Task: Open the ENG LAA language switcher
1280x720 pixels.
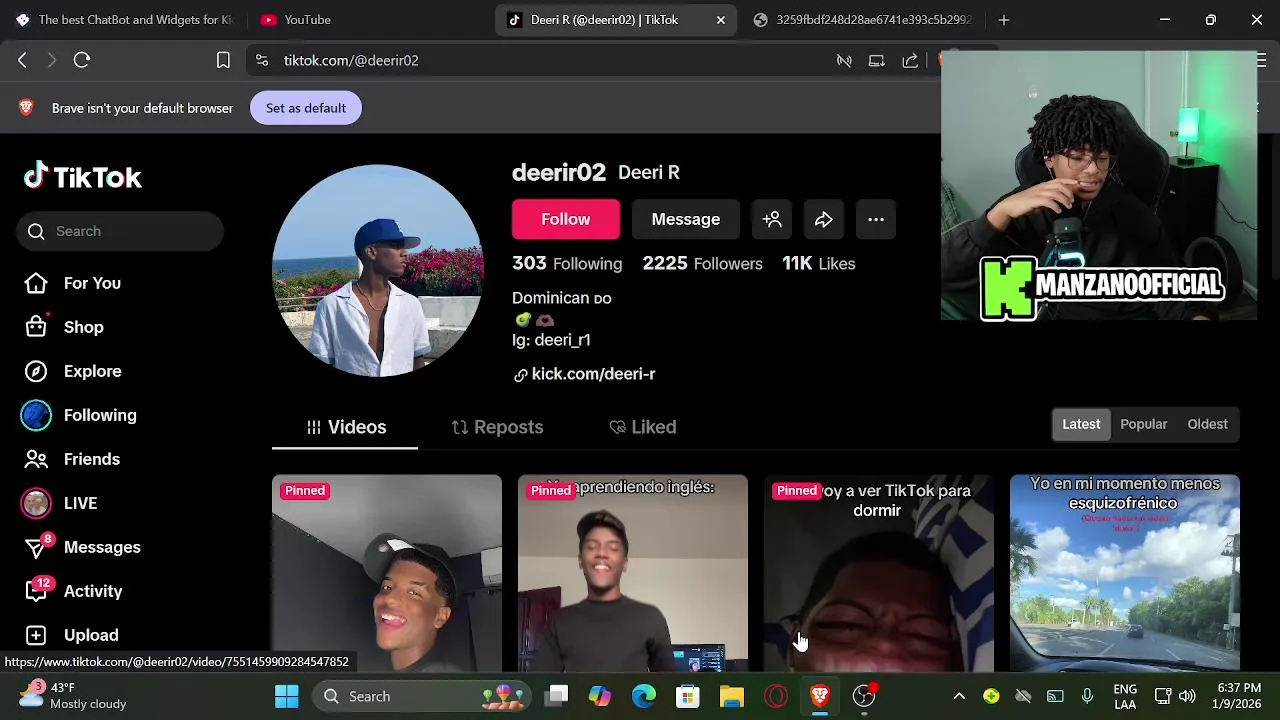Action: click(1125, 696)
